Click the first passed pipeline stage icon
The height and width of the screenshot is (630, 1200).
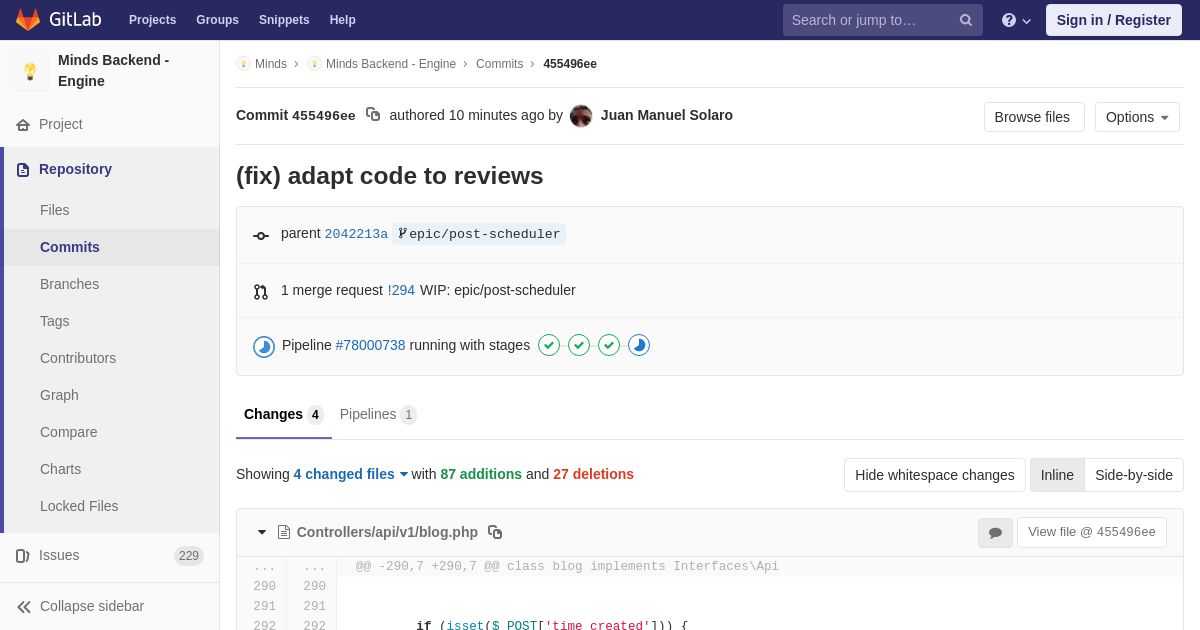point(549,345)
